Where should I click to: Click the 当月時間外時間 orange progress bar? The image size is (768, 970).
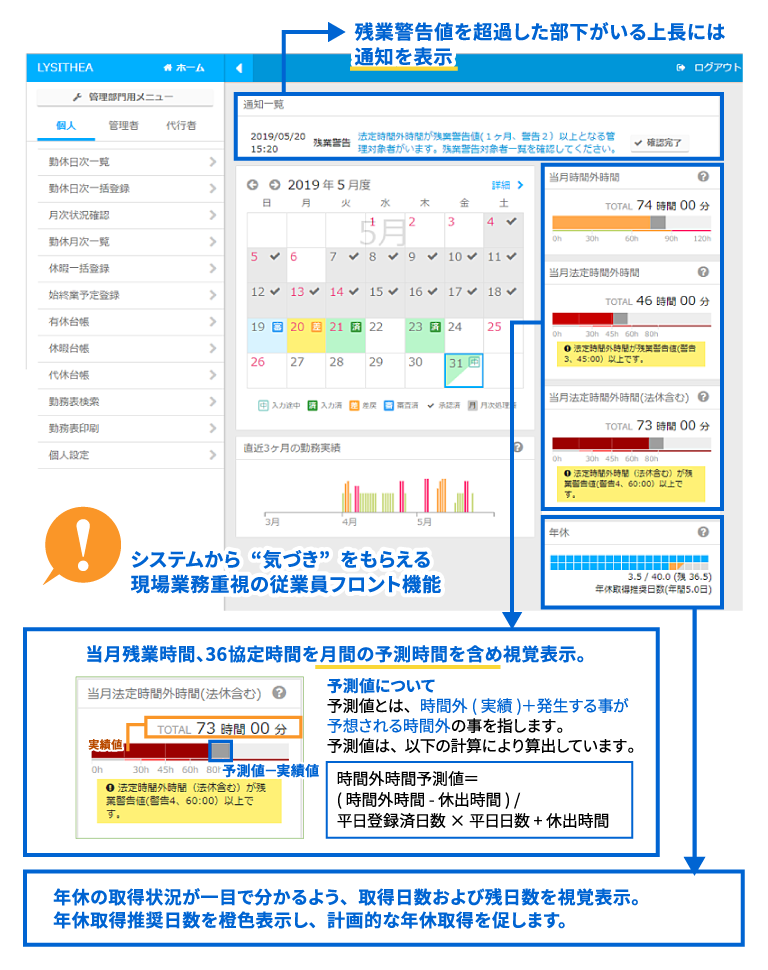pos(601,223)
